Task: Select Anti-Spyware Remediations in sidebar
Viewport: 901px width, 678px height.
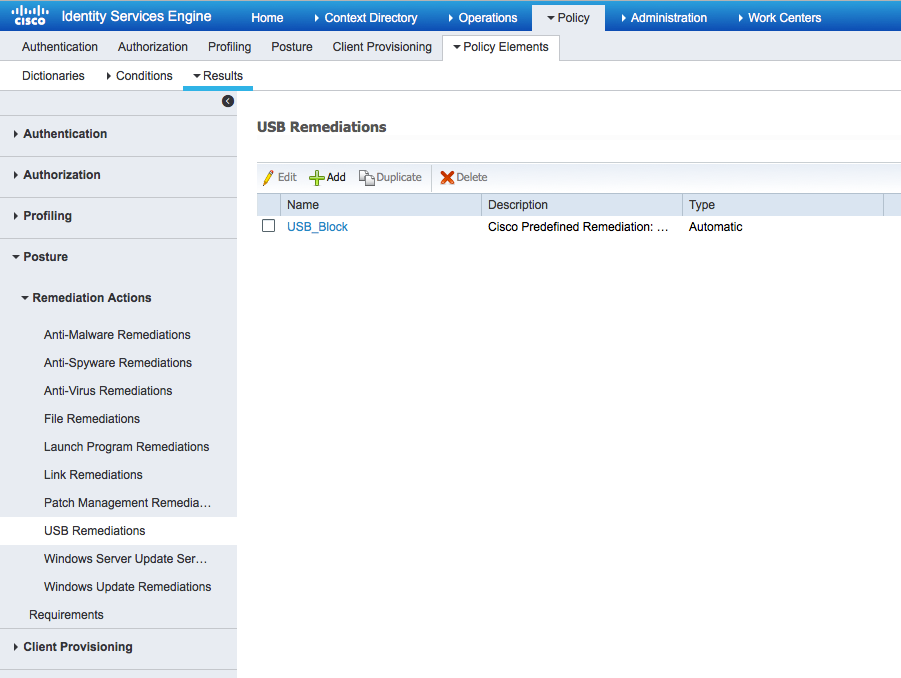Action: 118,363
